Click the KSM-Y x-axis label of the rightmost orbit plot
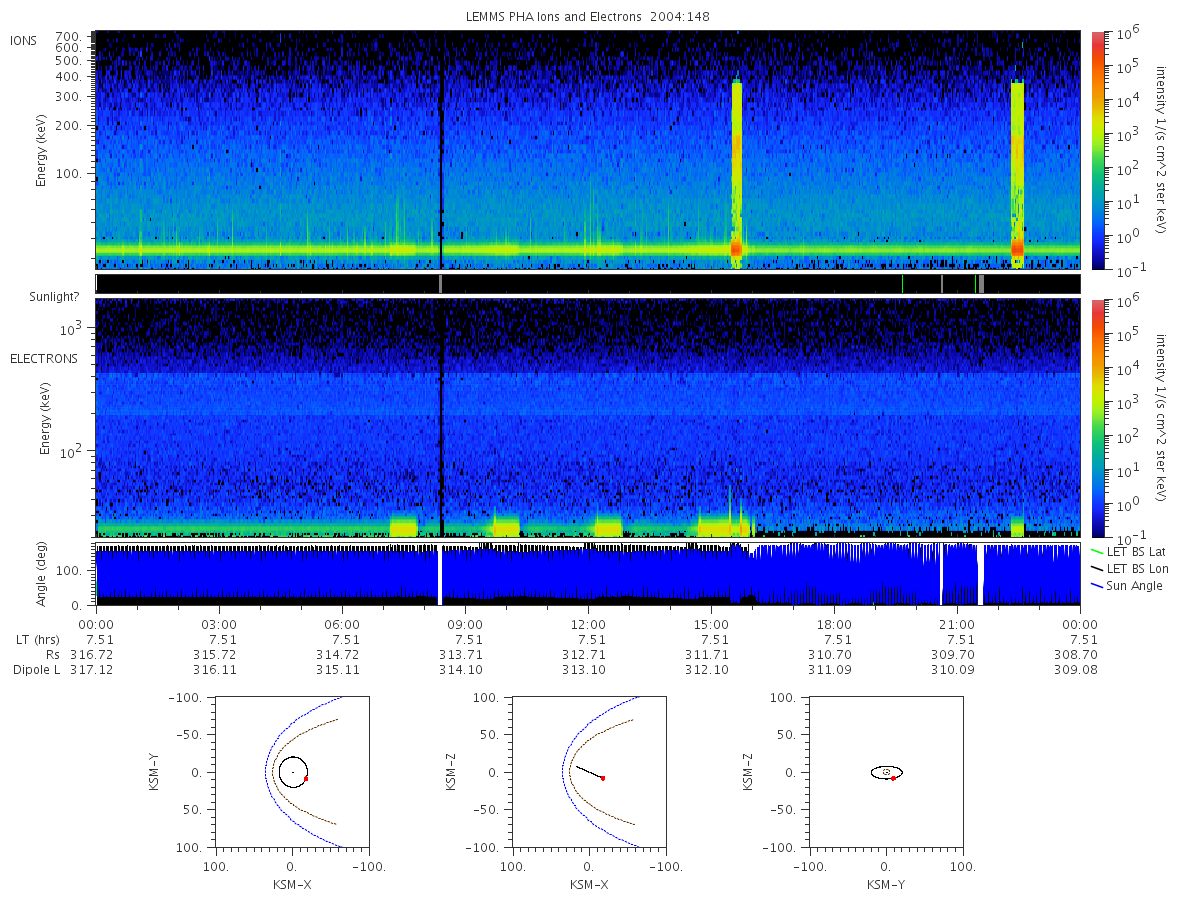The height and width of the screenshot is (900, 1200). coord(886,884)
